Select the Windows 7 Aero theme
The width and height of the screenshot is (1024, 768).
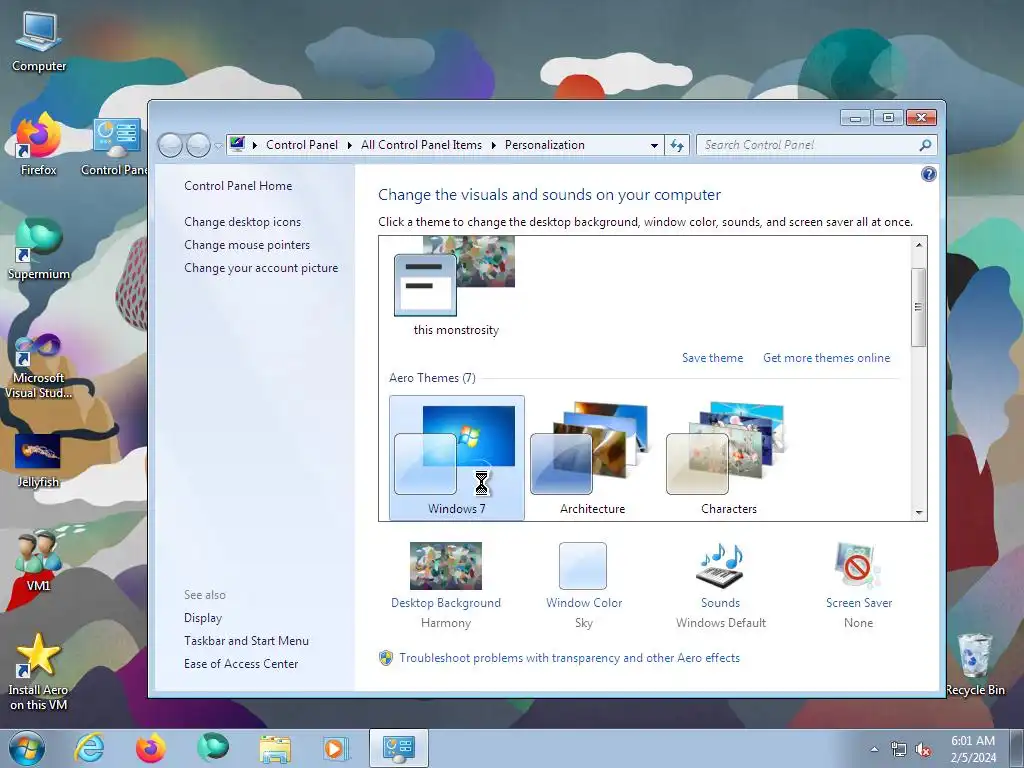pos(456,458)
